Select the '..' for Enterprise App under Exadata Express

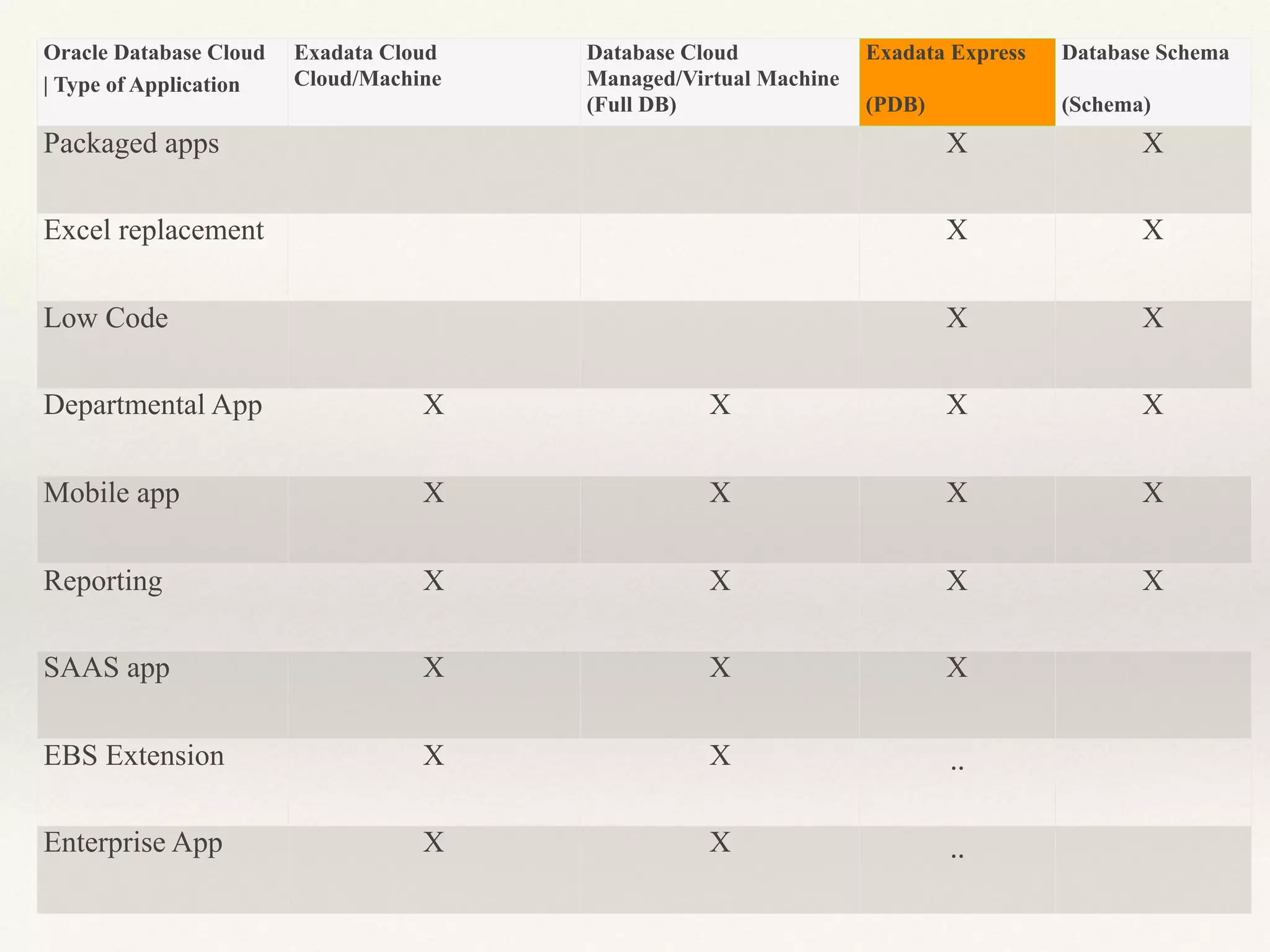point(957,857)
